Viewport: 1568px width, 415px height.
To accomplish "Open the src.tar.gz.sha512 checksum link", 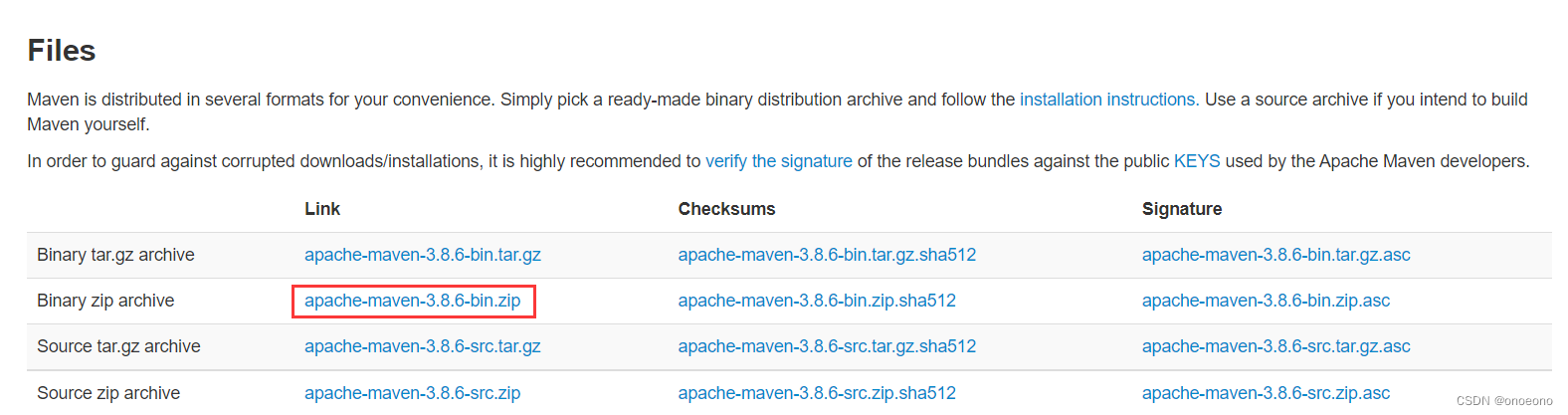I will coord(826,346).
